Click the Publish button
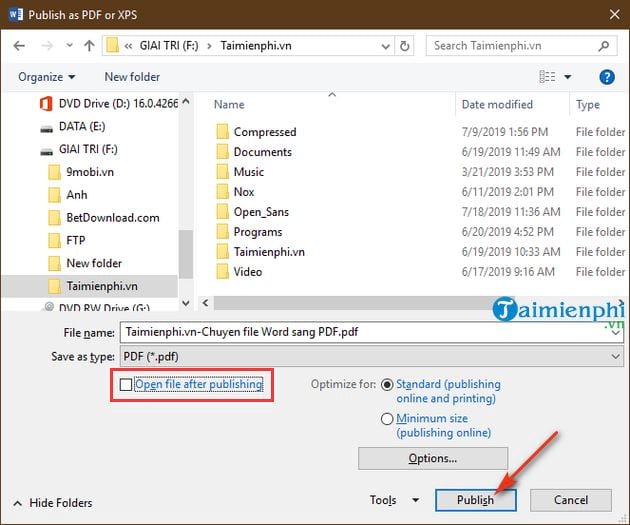This screenshot has height=525, width=630. coord(476,500)
